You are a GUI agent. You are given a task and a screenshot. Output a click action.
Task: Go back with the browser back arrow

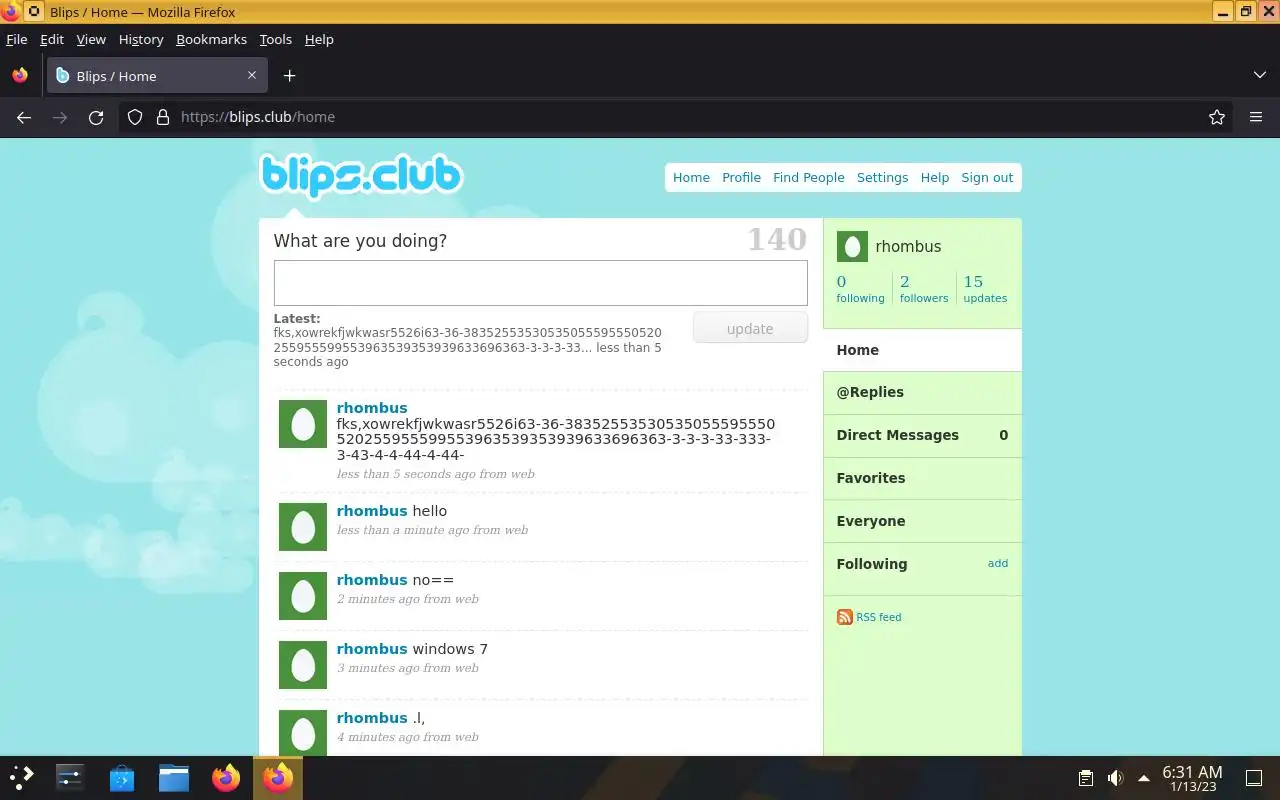click(x=24, y=117)
